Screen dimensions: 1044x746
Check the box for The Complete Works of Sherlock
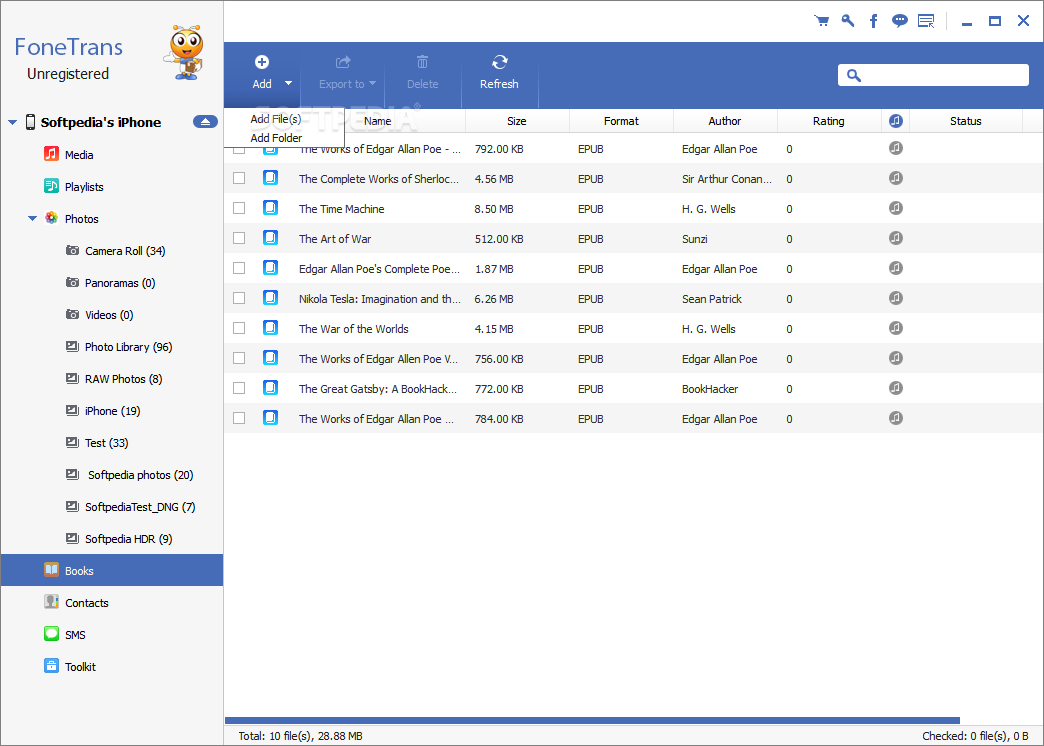click(239, 179)
